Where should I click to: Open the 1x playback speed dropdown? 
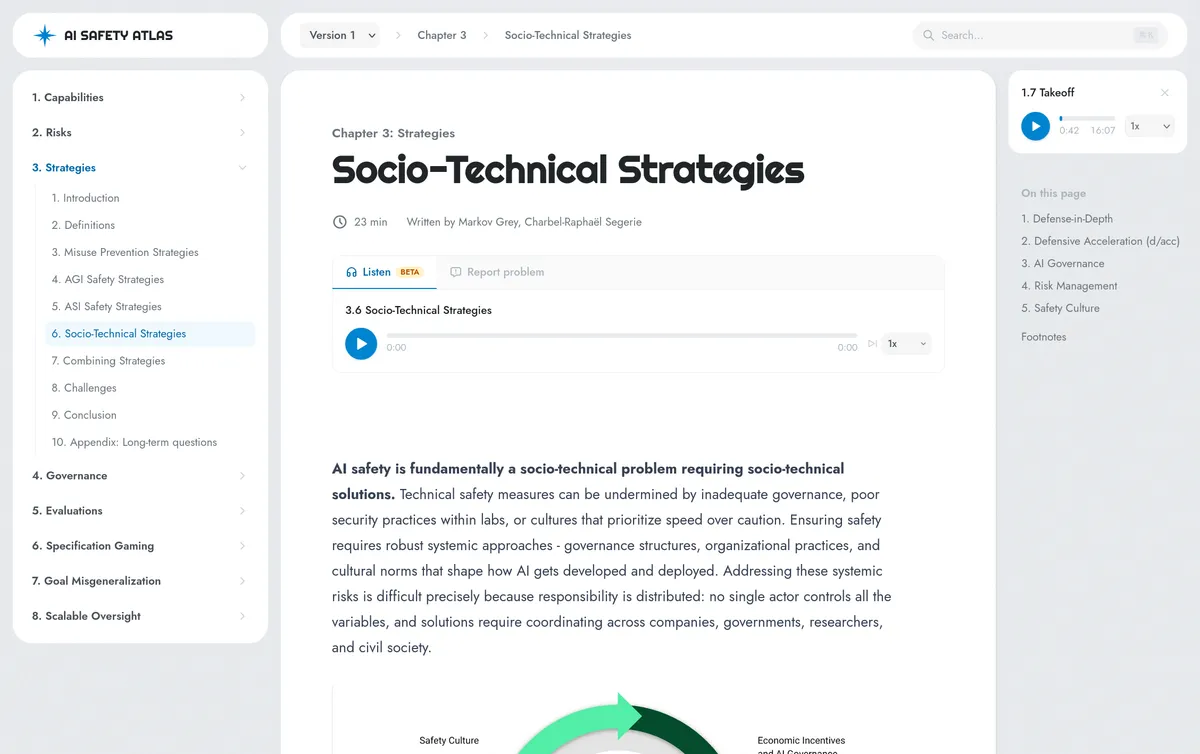coord(906,343)
